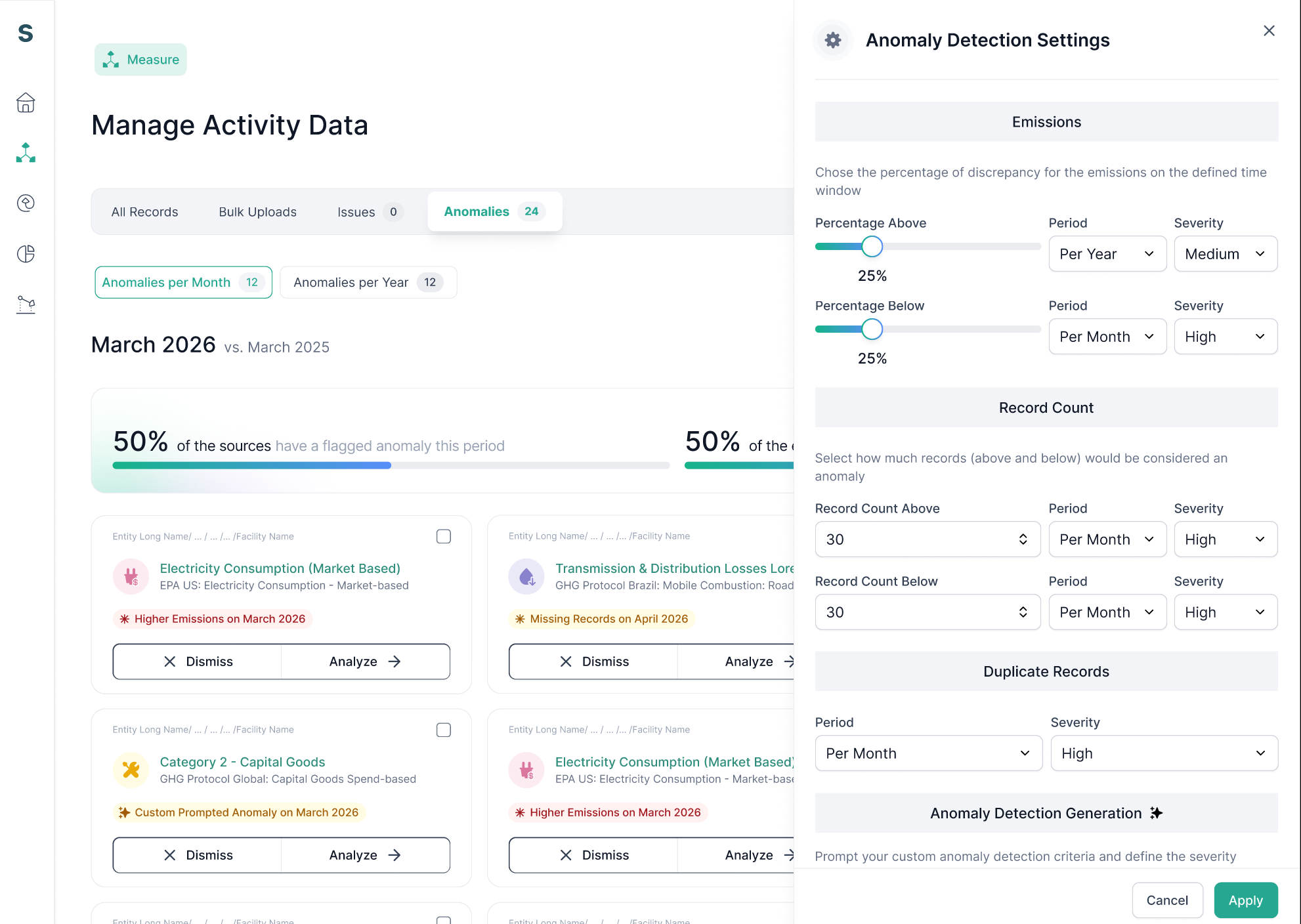Open Period dropdown for Percentage Below

1107,337
